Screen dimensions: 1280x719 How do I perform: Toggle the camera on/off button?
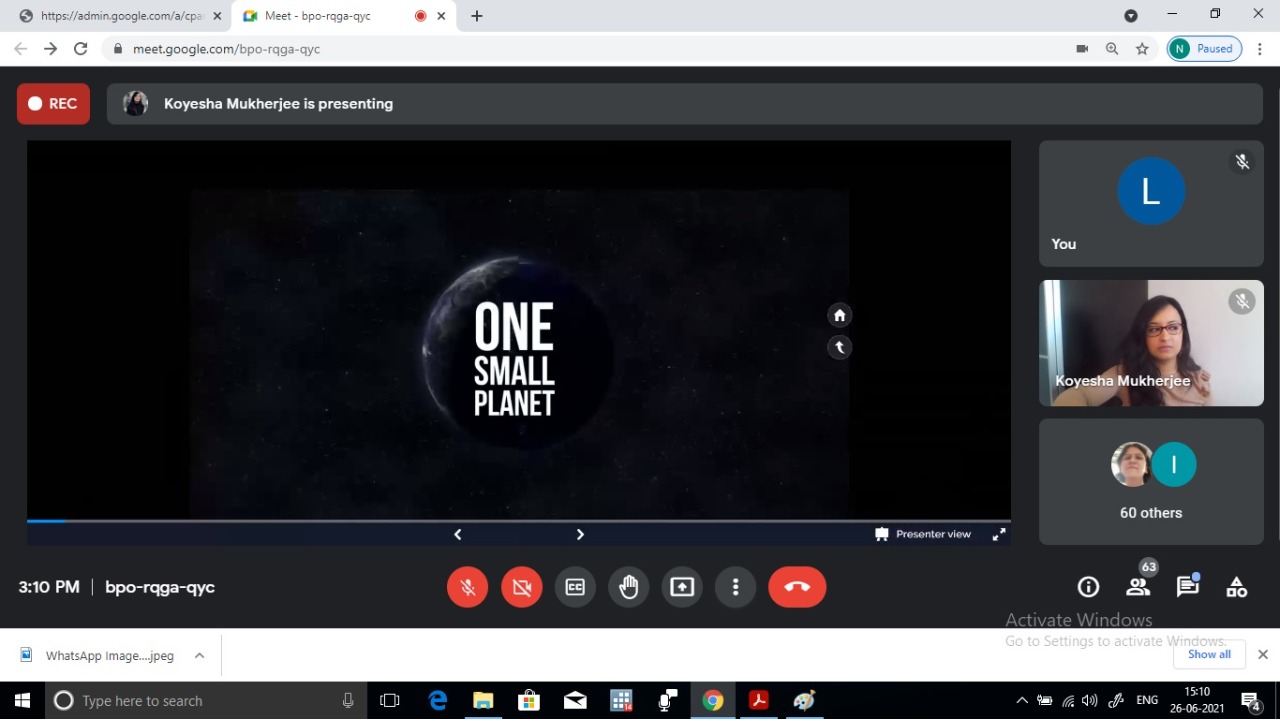[521, 587]
